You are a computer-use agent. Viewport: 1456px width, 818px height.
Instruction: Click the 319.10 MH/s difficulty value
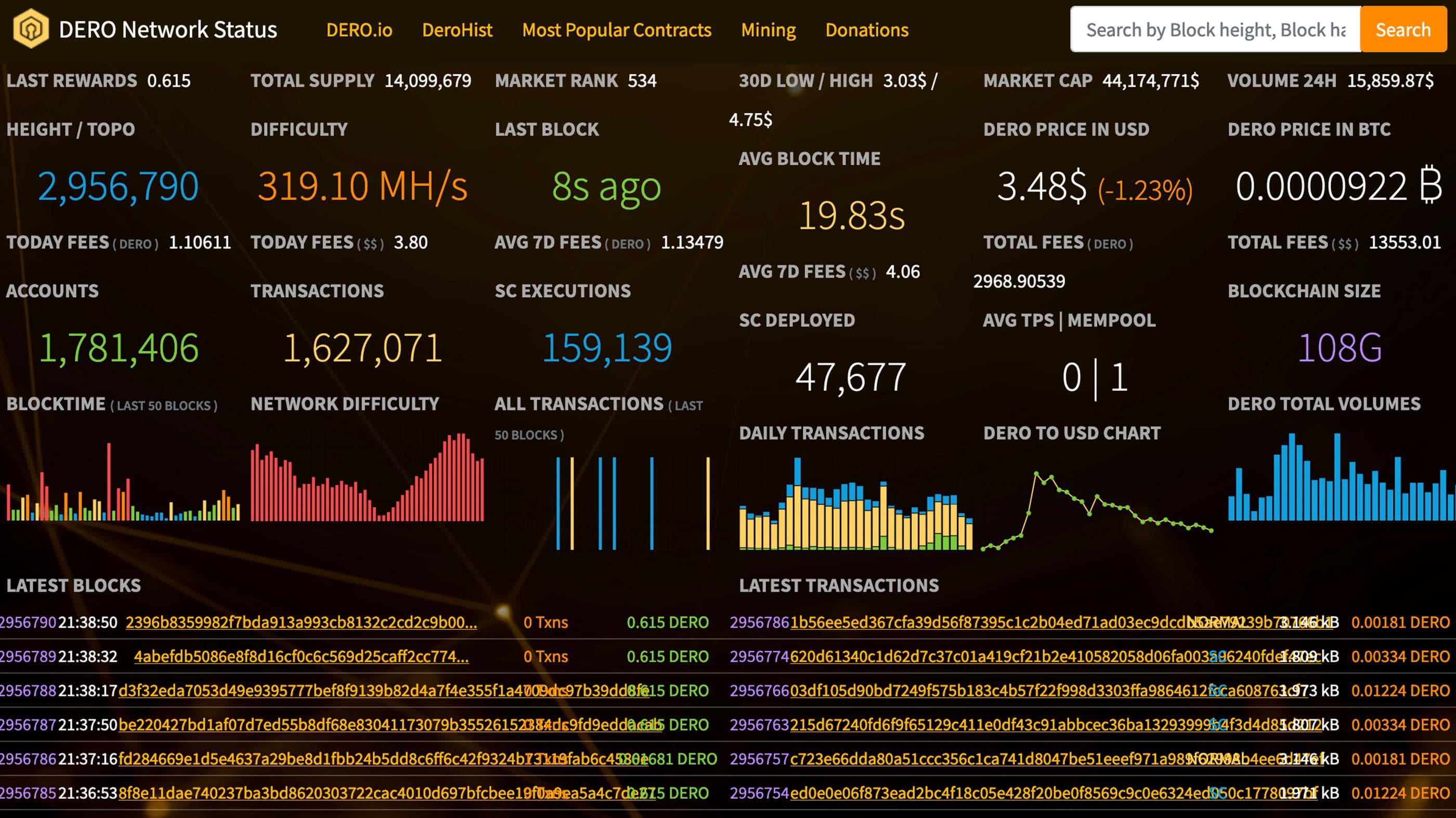tap(362, 187)
